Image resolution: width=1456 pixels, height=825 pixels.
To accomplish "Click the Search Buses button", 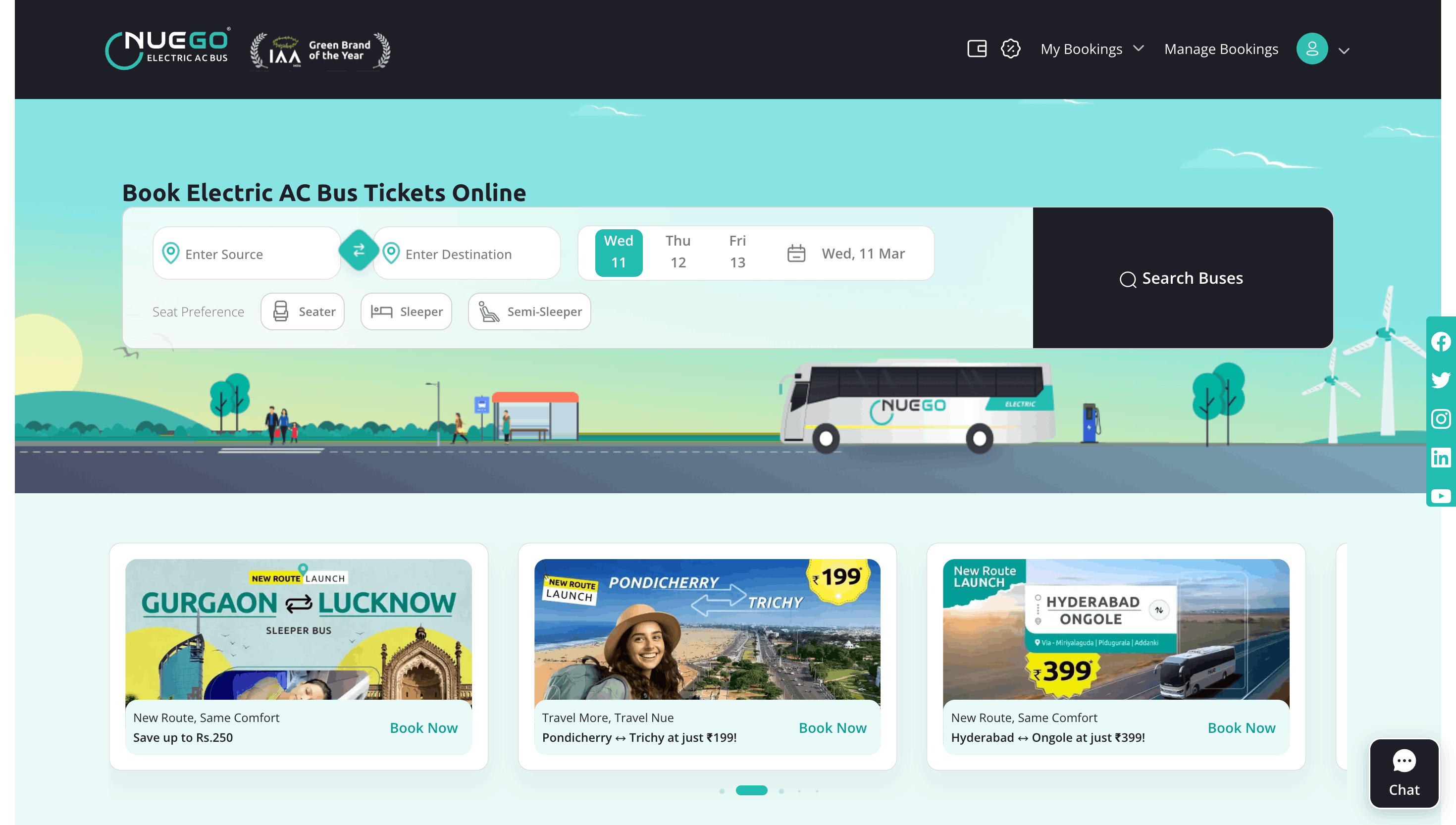I will (1182, 278).
